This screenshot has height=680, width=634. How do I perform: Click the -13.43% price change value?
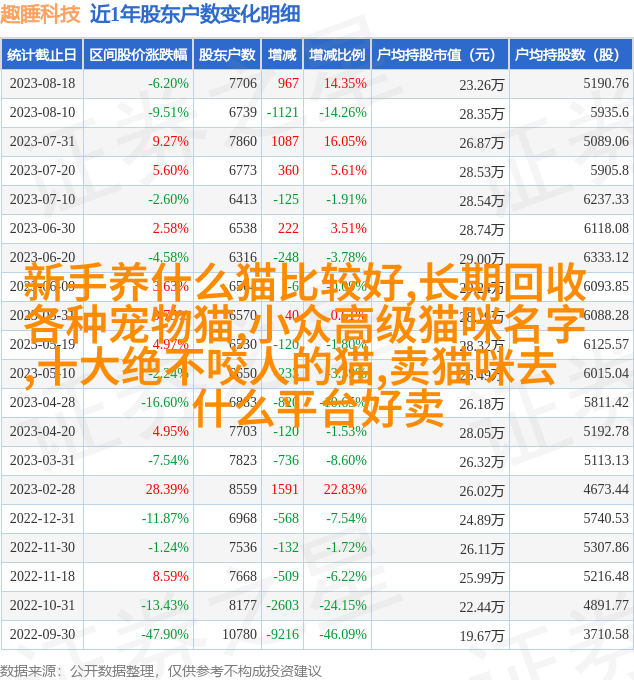pyautogui.click(x=165, y=605)
